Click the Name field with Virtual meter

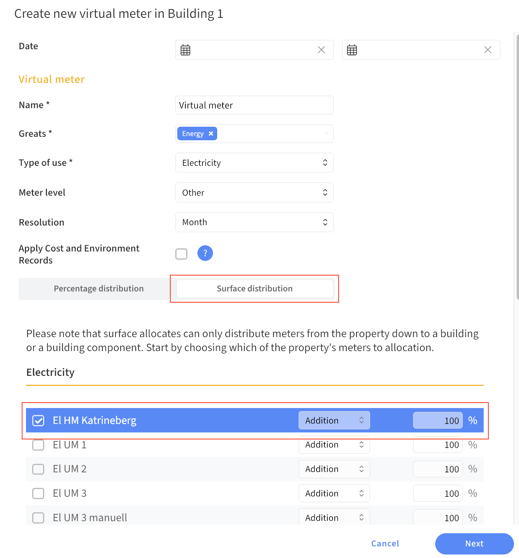click(254, 105)
